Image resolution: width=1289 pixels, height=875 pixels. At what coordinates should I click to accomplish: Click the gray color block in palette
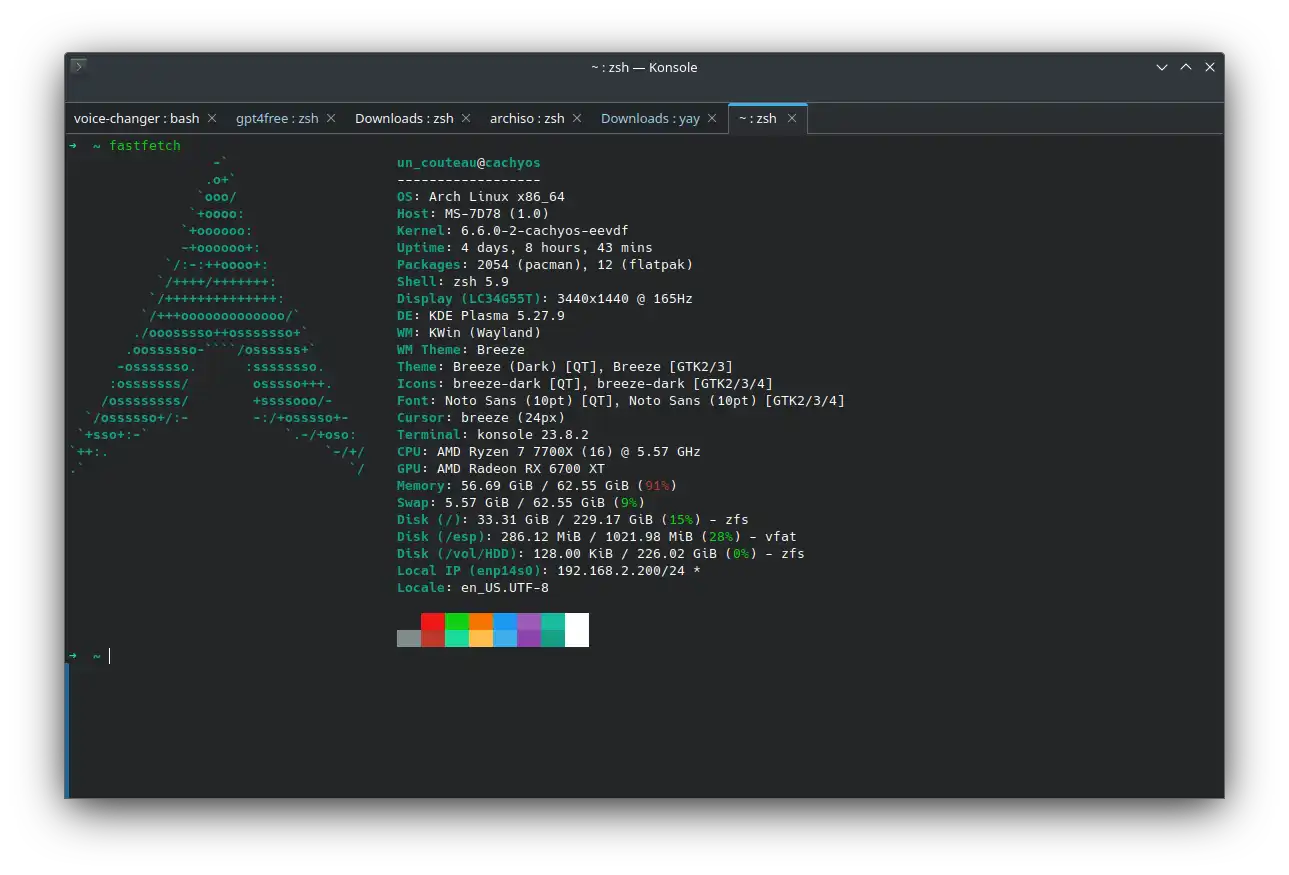click(409, 638)
